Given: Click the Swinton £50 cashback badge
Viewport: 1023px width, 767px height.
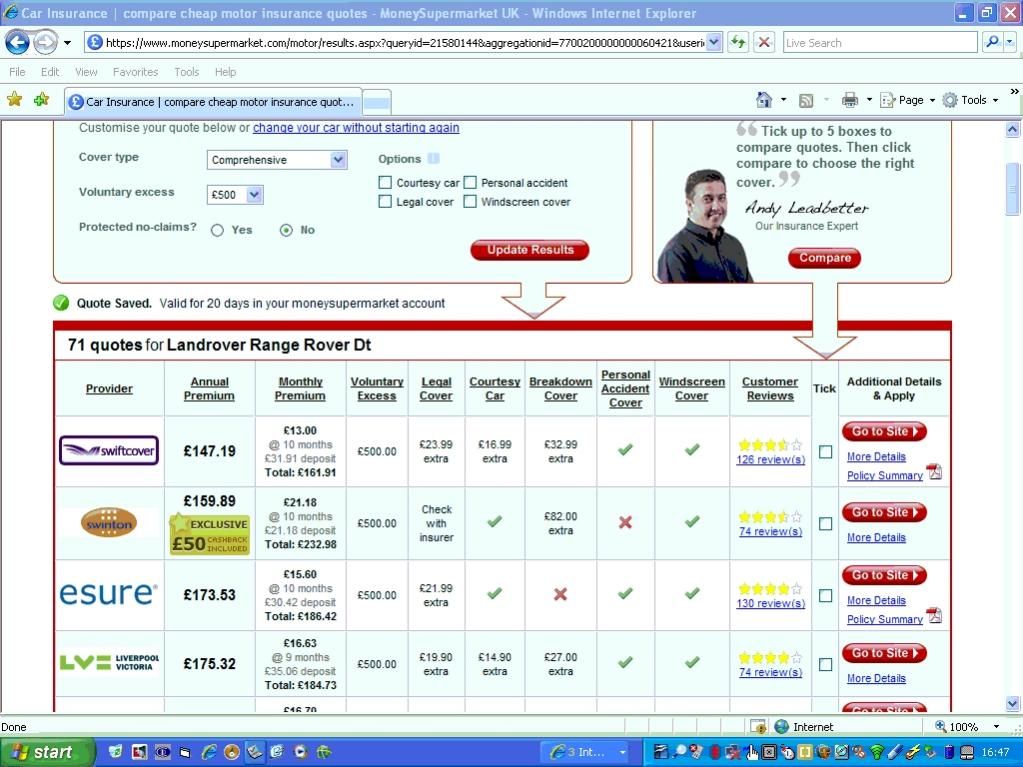Looking at the screenshot, I should [x=209, y=535].
